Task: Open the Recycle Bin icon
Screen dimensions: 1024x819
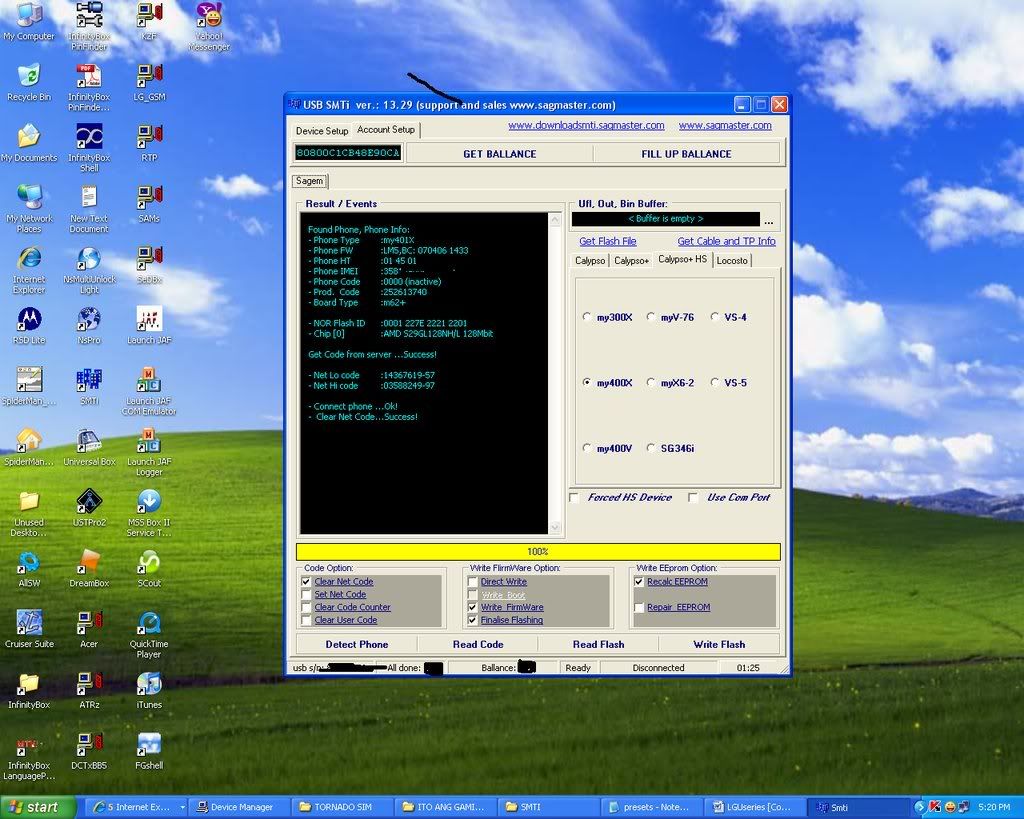Action: (x=29, y=82)
